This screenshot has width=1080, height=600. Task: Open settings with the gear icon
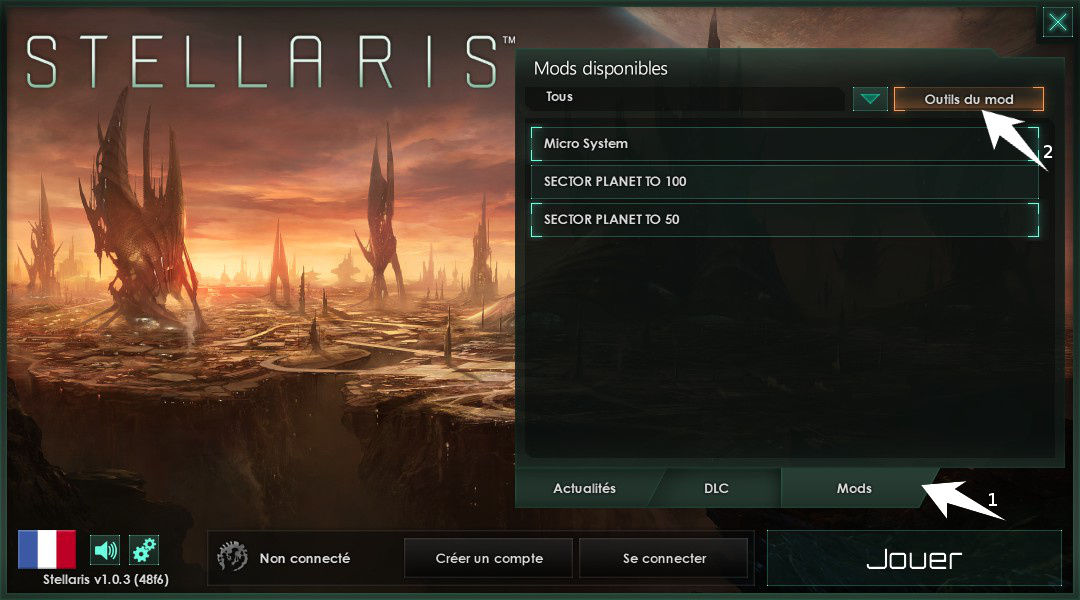(x=144, y=550)
